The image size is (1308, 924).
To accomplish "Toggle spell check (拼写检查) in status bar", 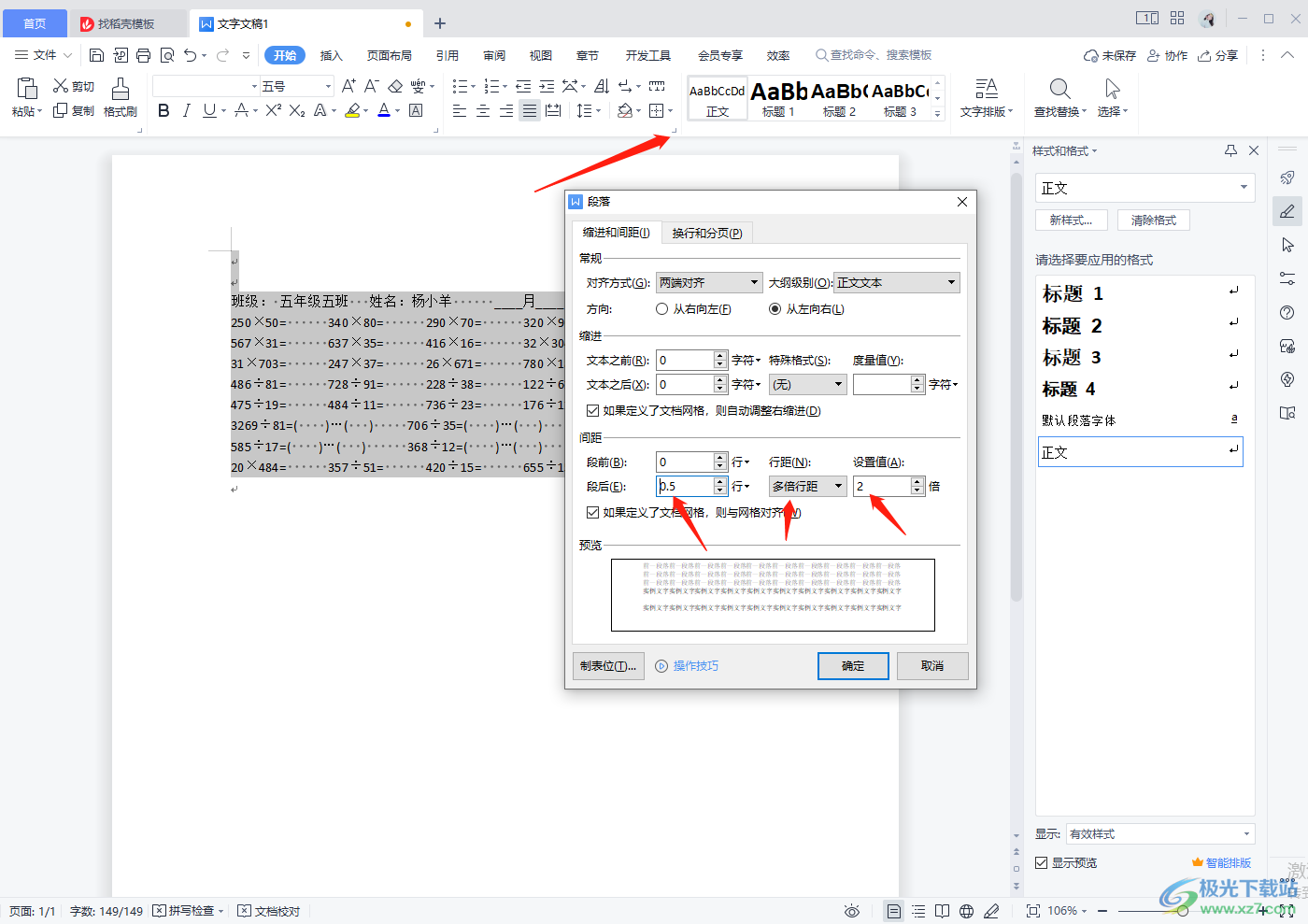I will tap(188, 911).
